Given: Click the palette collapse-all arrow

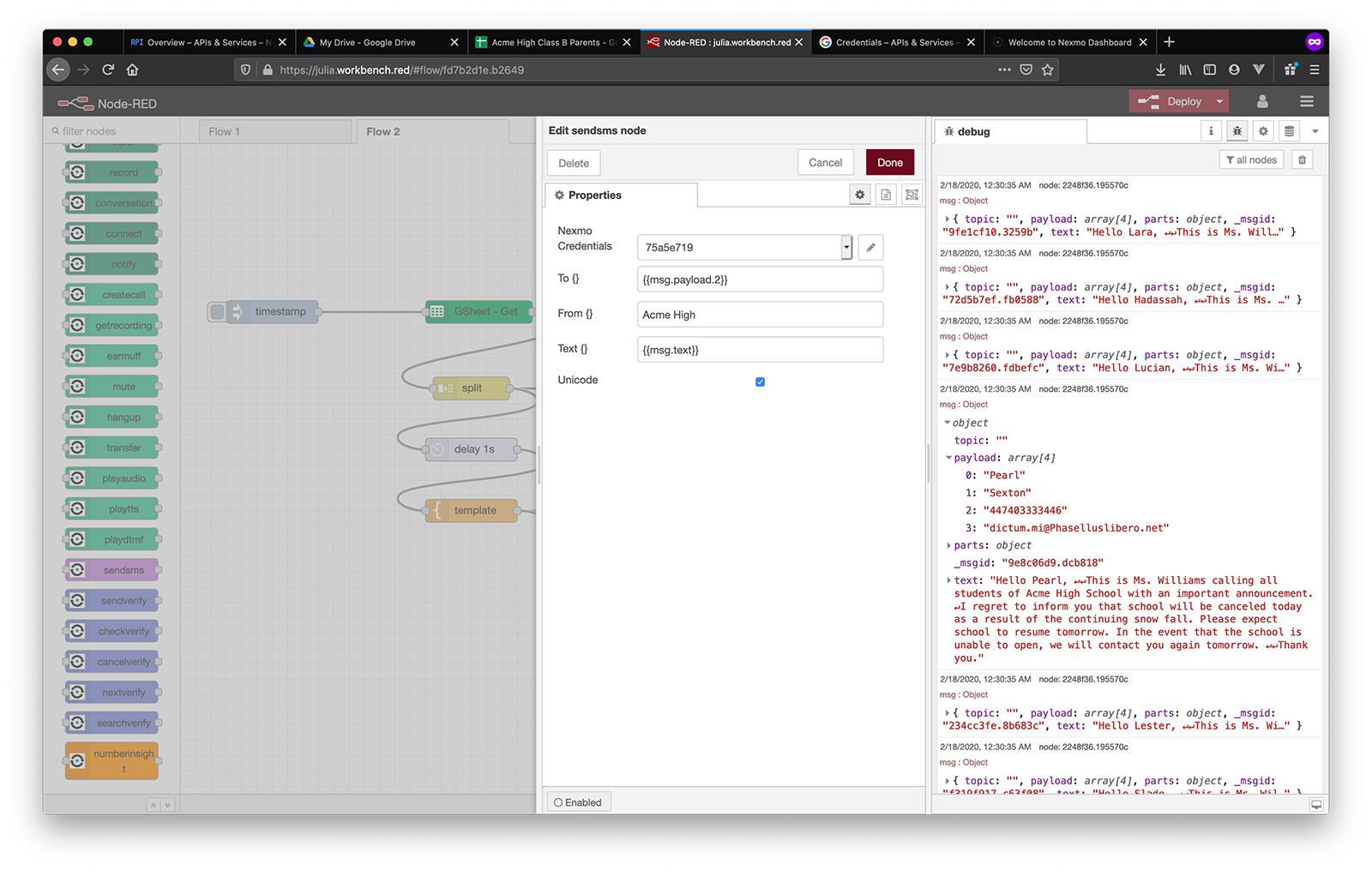Looking at the screenshot, I should [x=153, y=805].
